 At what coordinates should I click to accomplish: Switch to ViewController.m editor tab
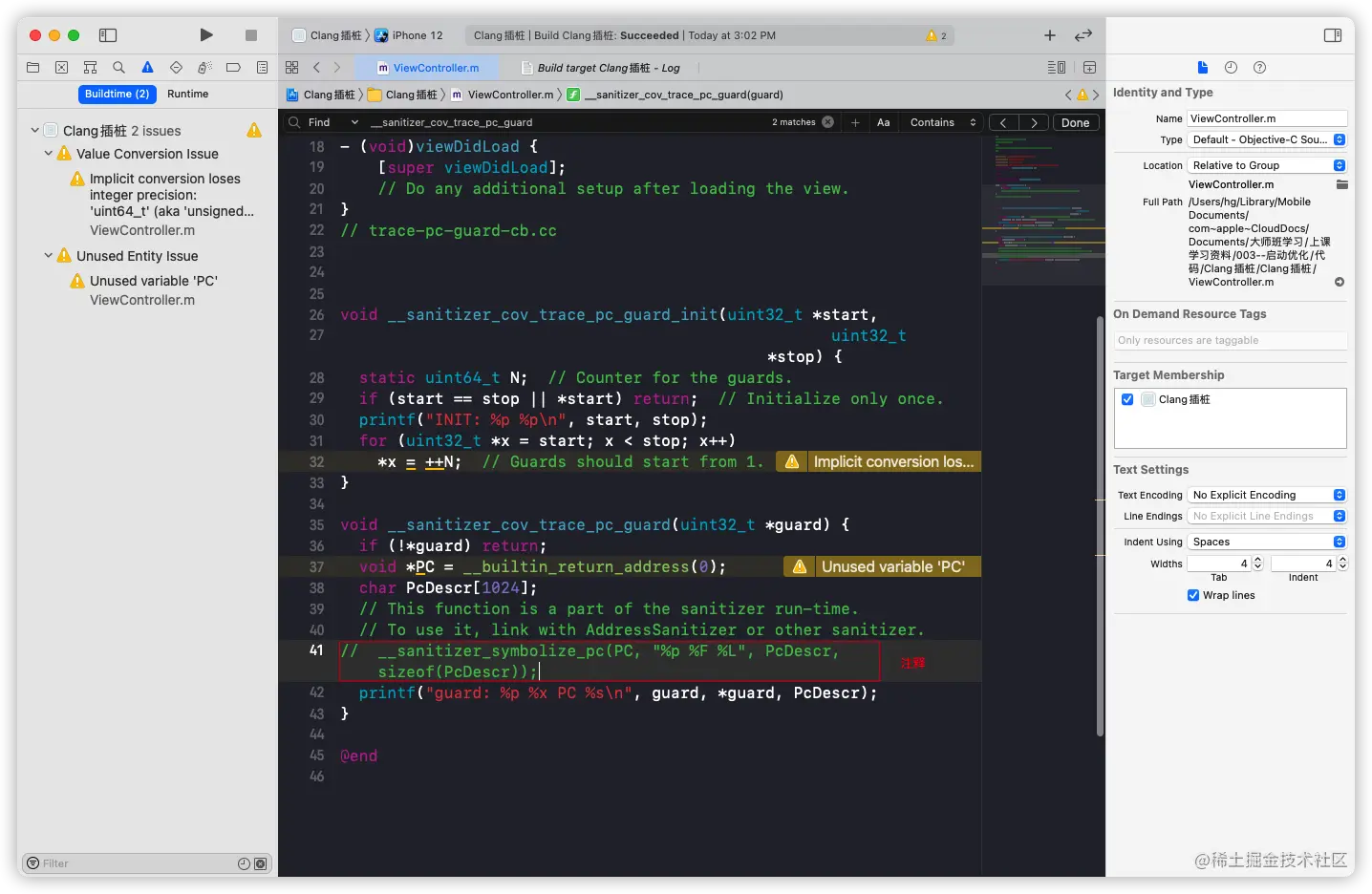(427, 68)
